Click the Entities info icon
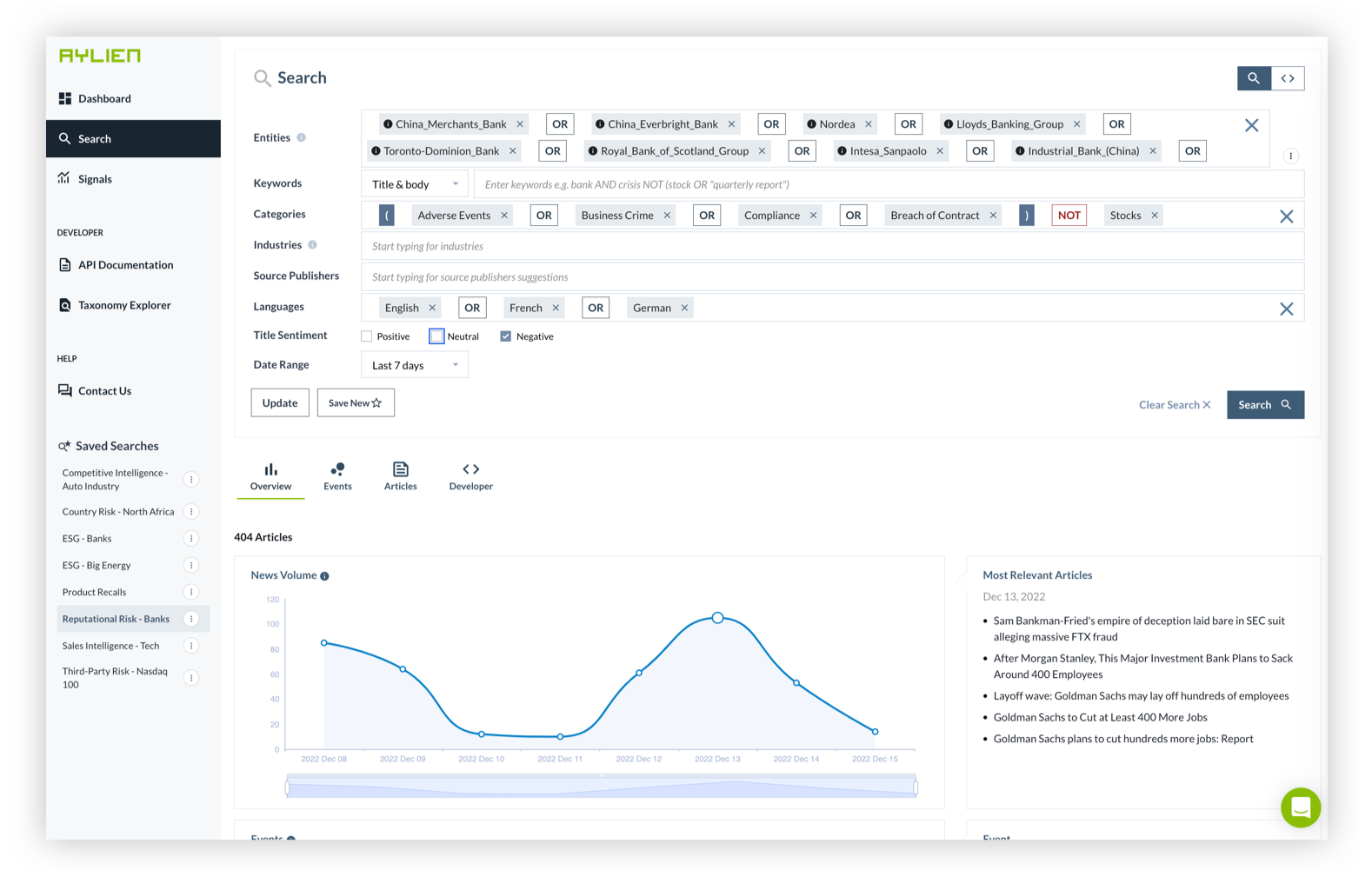1372x890 pixels. (302, 137)
